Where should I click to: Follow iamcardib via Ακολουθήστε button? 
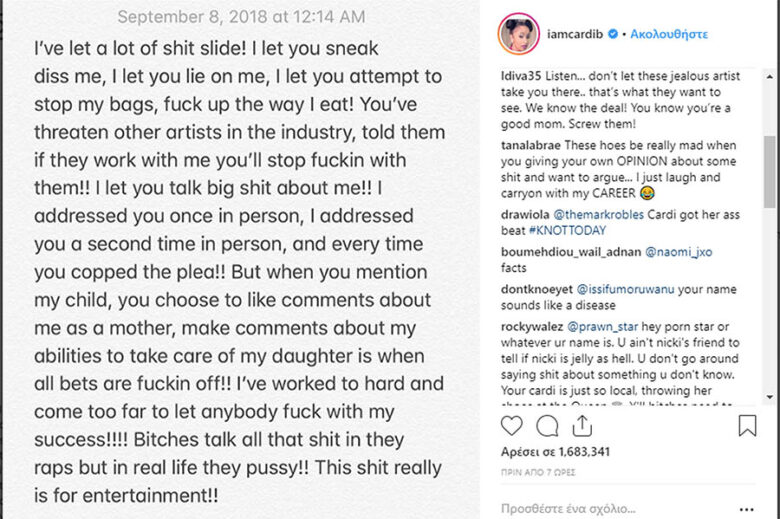(x=667, y=34)
